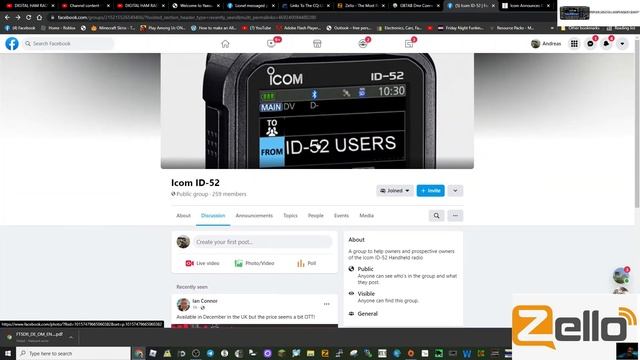
Task: Open the Windows Start menu
Action: [7, 353]
